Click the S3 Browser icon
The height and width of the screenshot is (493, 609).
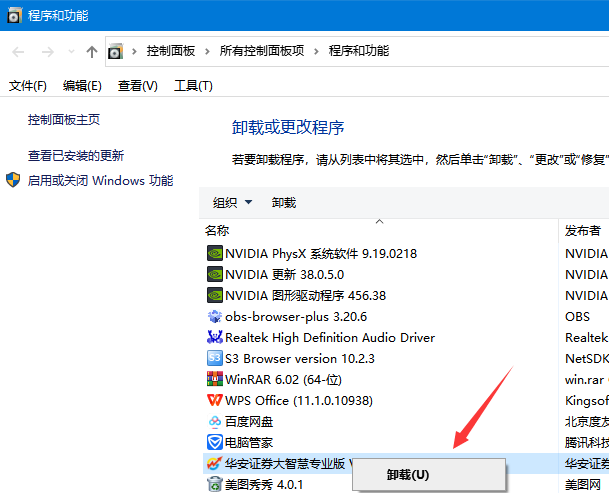pos(214,358)
